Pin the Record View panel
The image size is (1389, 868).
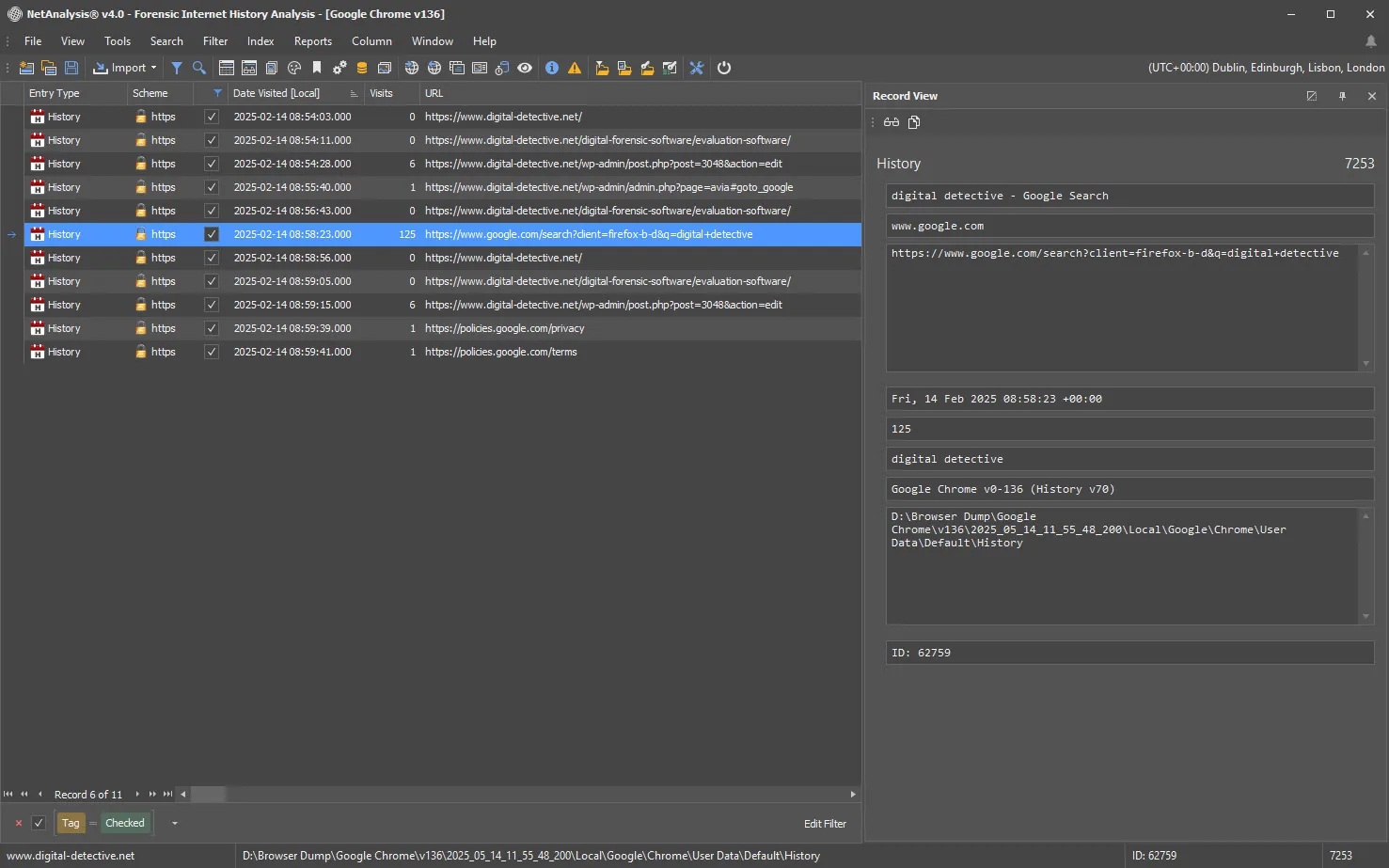(1342, 96)
